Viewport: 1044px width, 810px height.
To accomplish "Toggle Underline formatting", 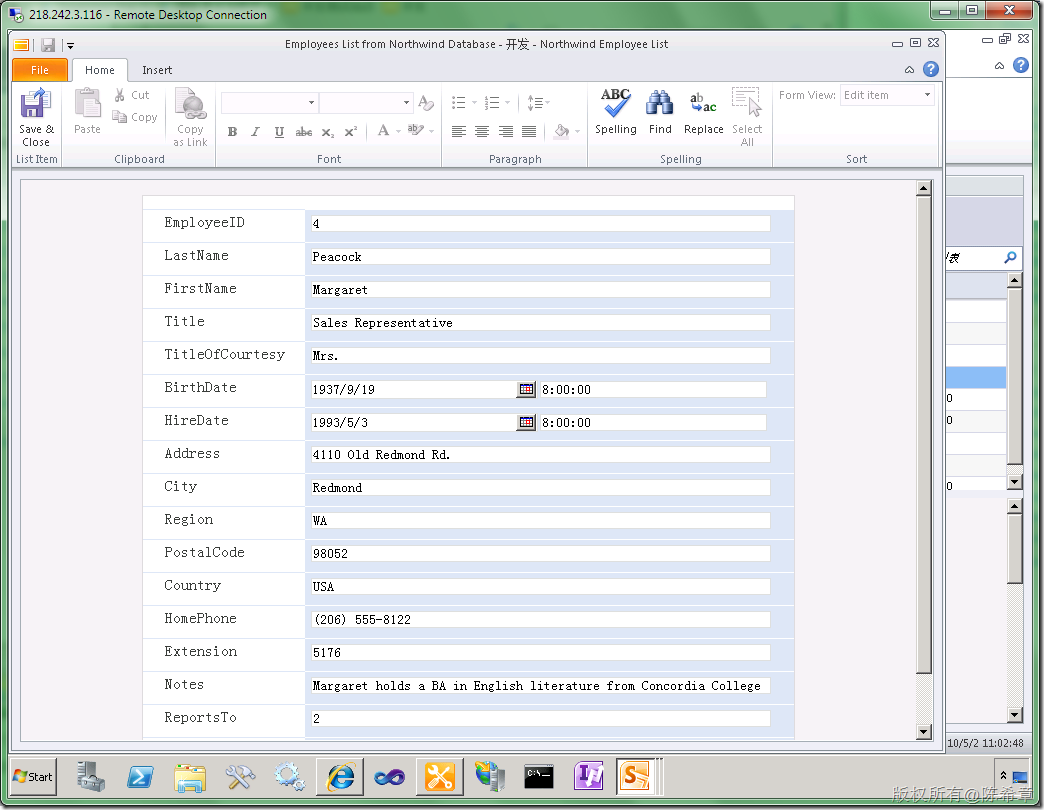I will pos(279,132).
